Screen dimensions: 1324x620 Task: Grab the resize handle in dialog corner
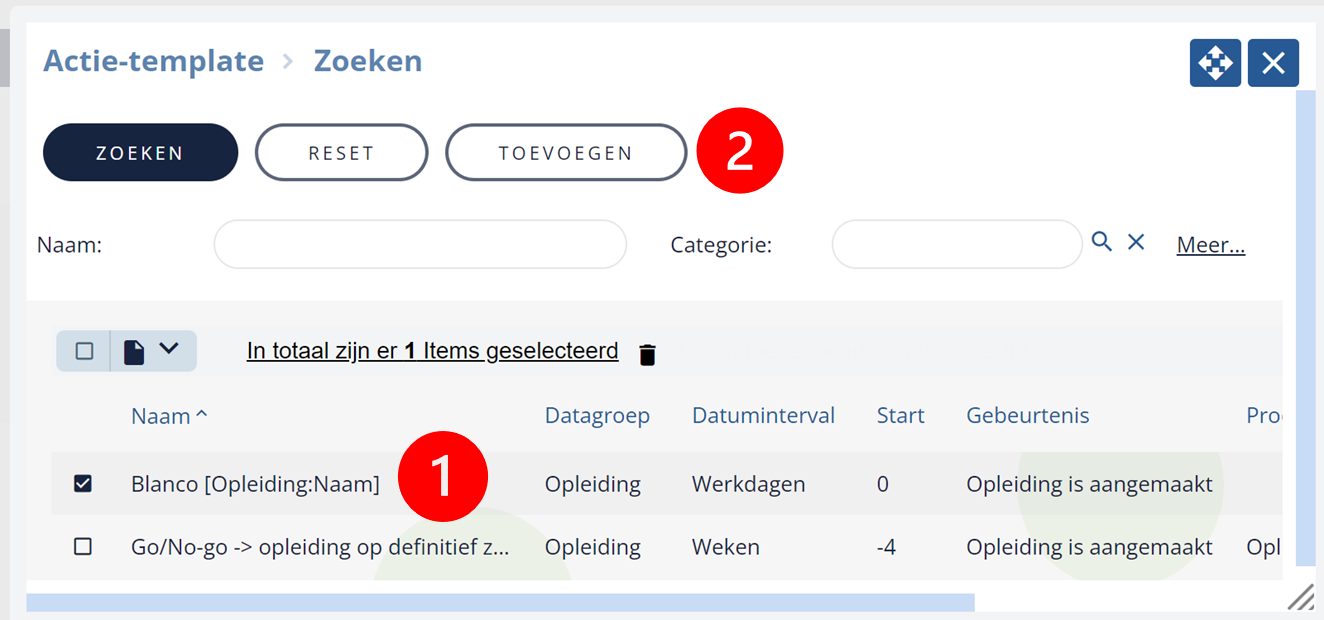tap(1300, 597)
